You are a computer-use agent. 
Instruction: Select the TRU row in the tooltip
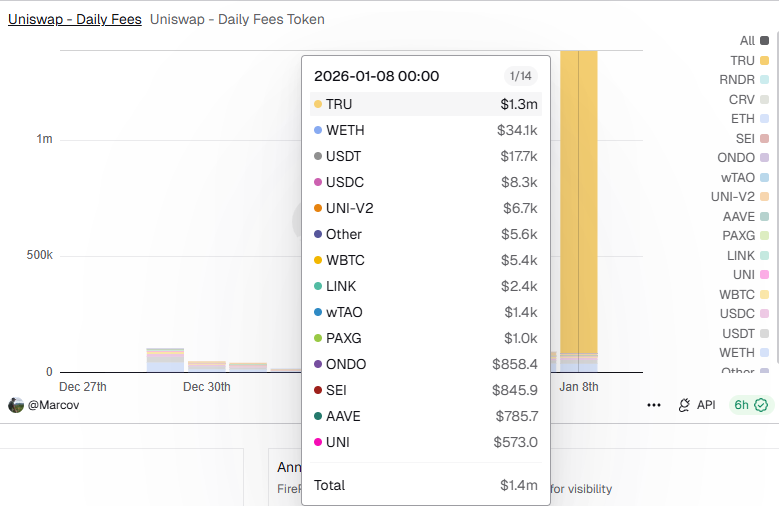point(425,104)
